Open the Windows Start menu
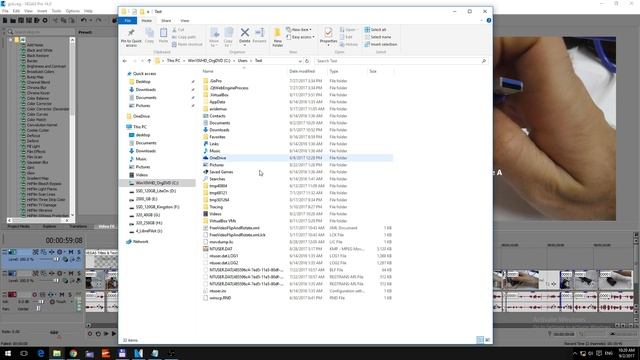 coord(8,353)
